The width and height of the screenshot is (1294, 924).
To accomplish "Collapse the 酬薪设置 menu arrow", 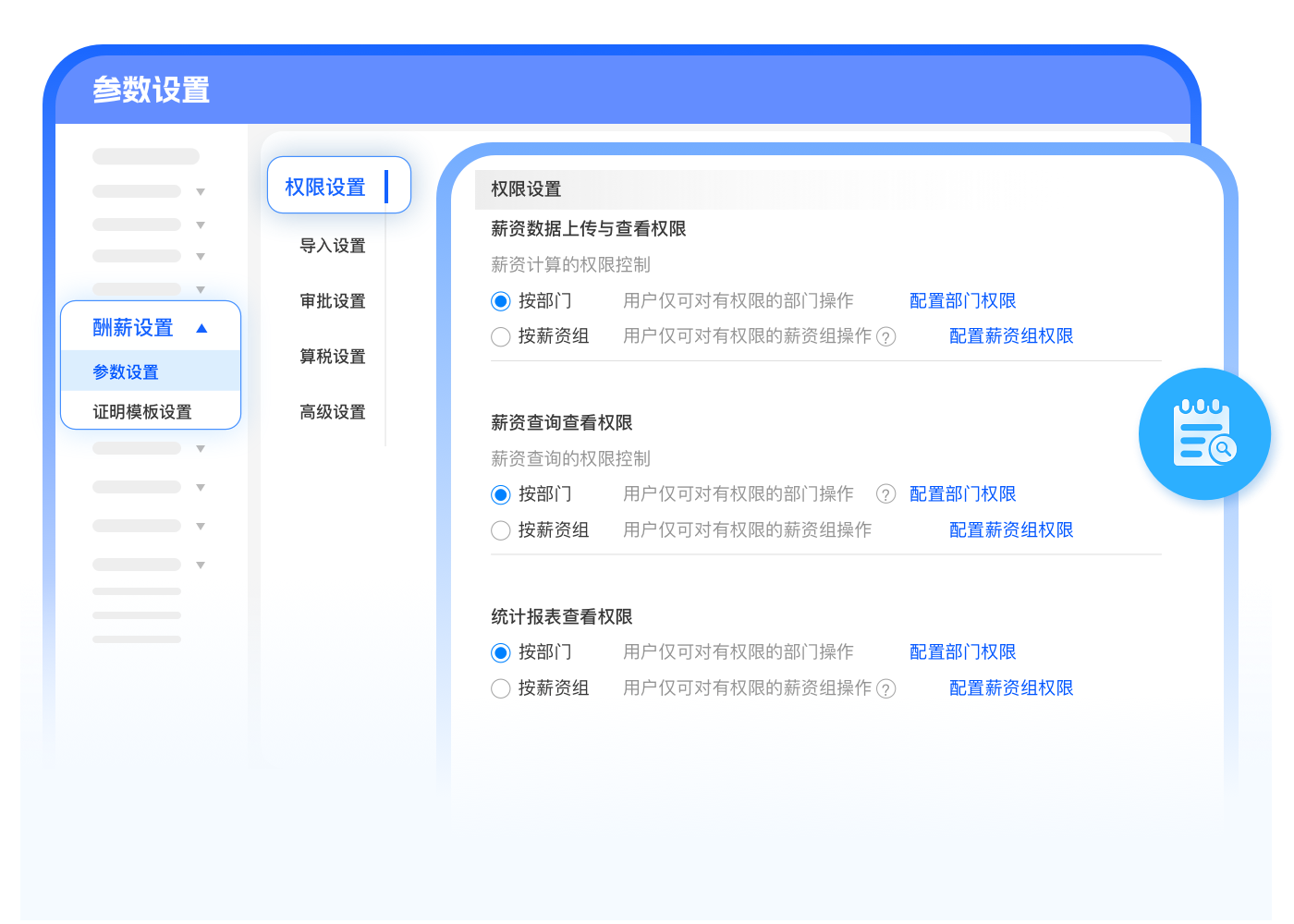I will click(201, 328).
